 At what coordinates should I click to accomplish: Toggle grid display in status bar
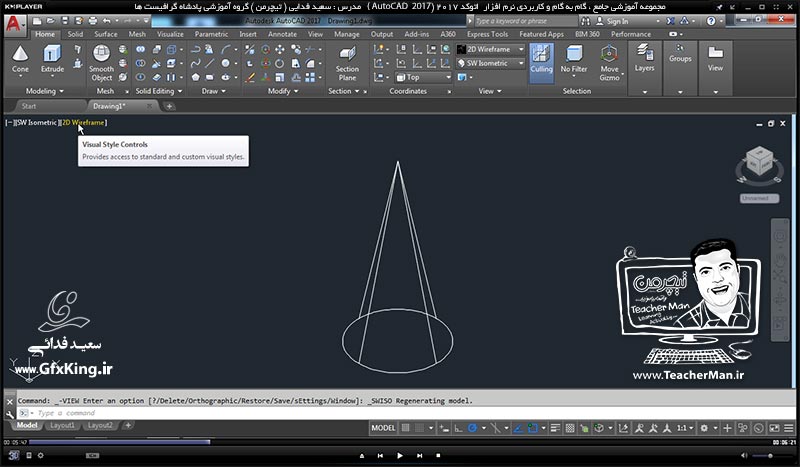click(405, 428)
